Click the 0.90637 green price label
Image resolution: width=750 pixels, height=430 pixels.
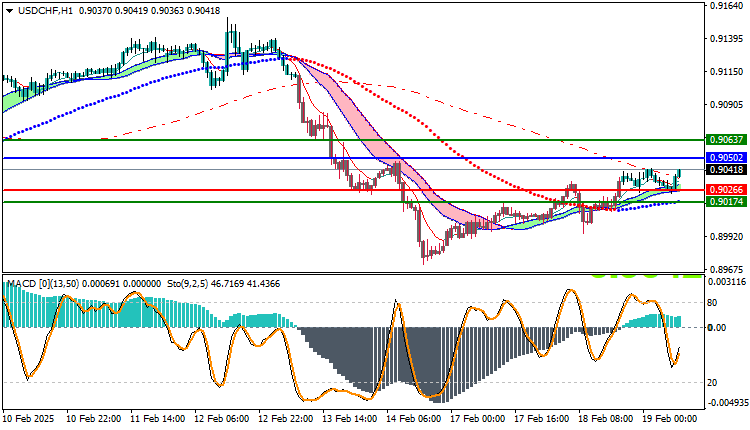click(x=726, y=140)
